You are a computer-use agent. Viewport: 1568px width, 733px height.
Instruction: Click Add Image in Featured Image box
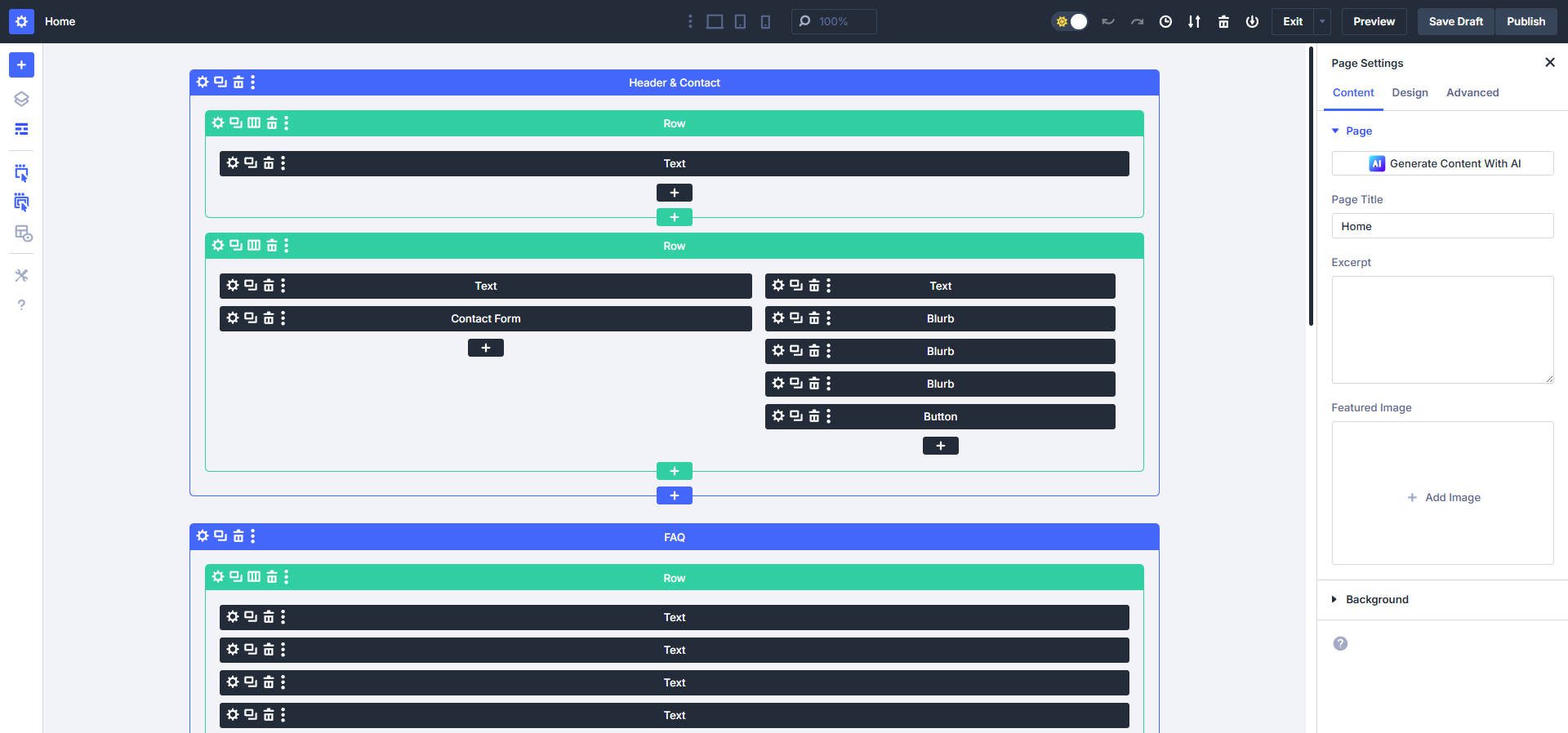click(x=1444, y=497)
